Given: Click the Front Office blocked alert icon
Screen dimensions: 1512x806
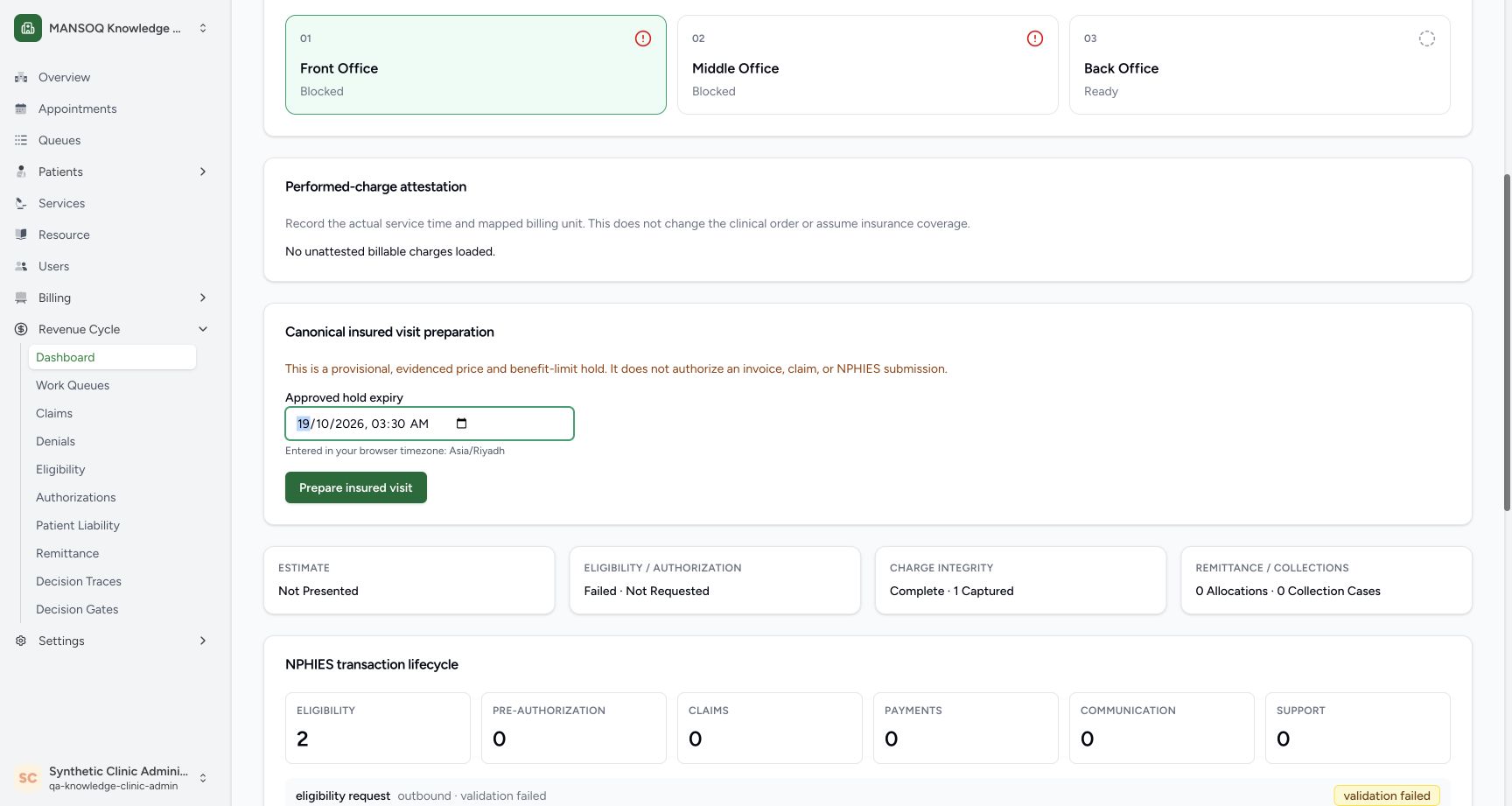Looking at the screenshot, I should 643,39.
